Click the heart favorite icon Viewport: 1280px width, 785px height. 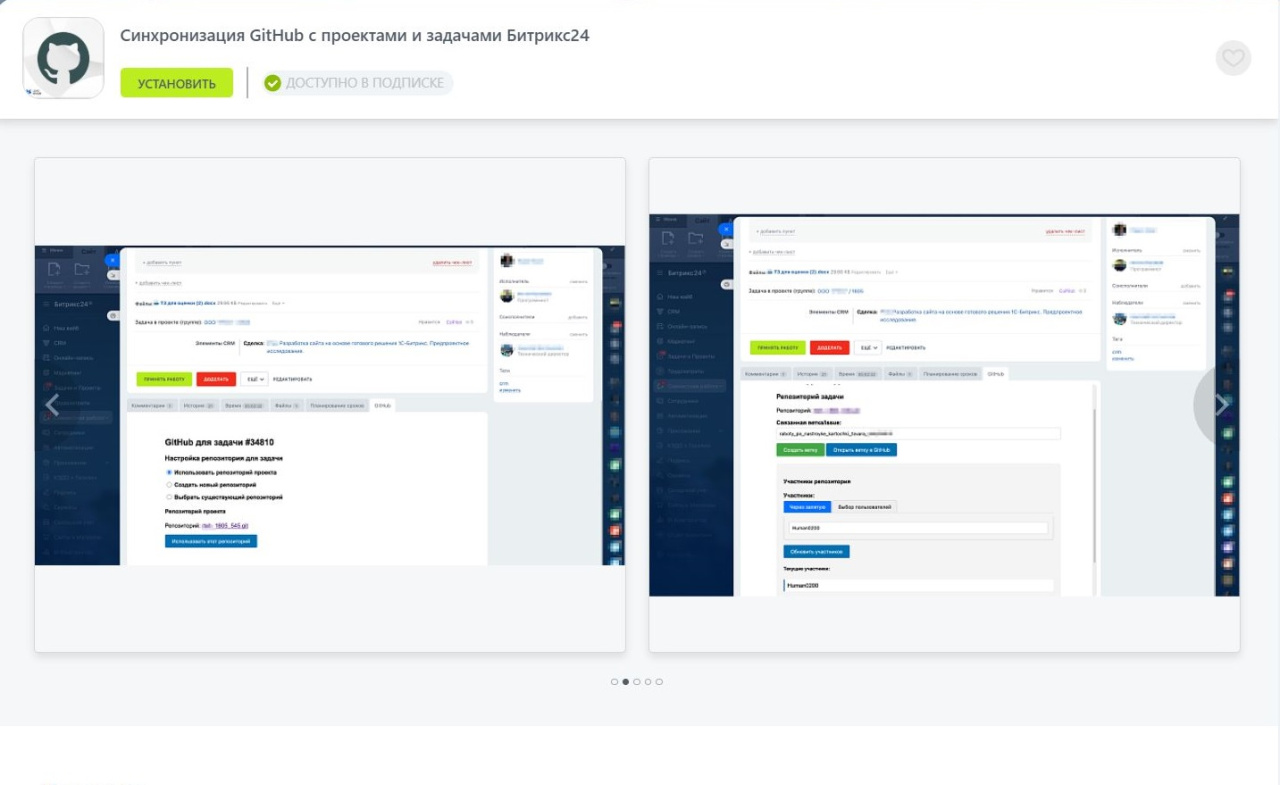(1233, 58)
